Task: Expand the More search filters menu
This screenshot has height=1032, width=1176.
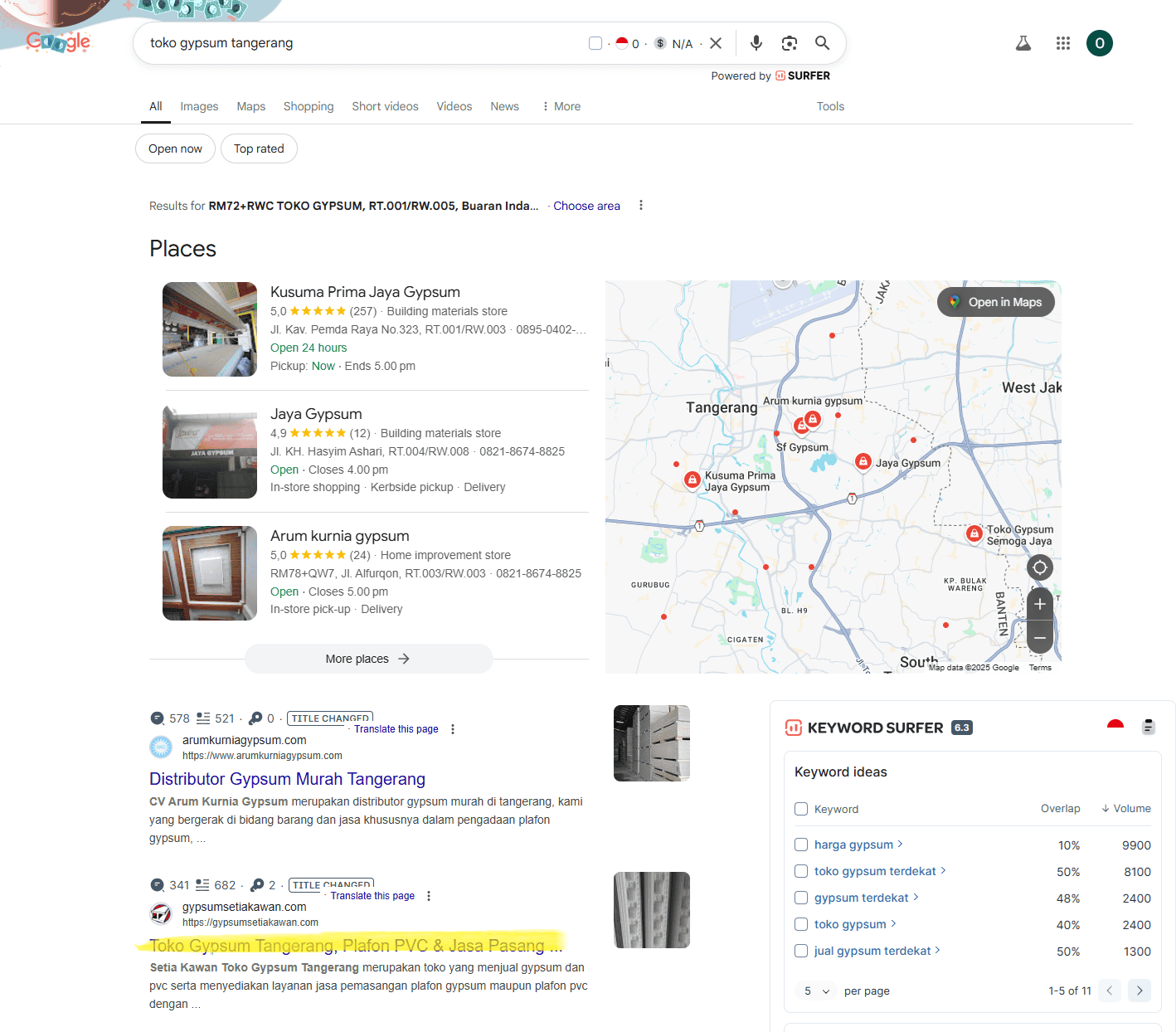Action: (561, 106)
